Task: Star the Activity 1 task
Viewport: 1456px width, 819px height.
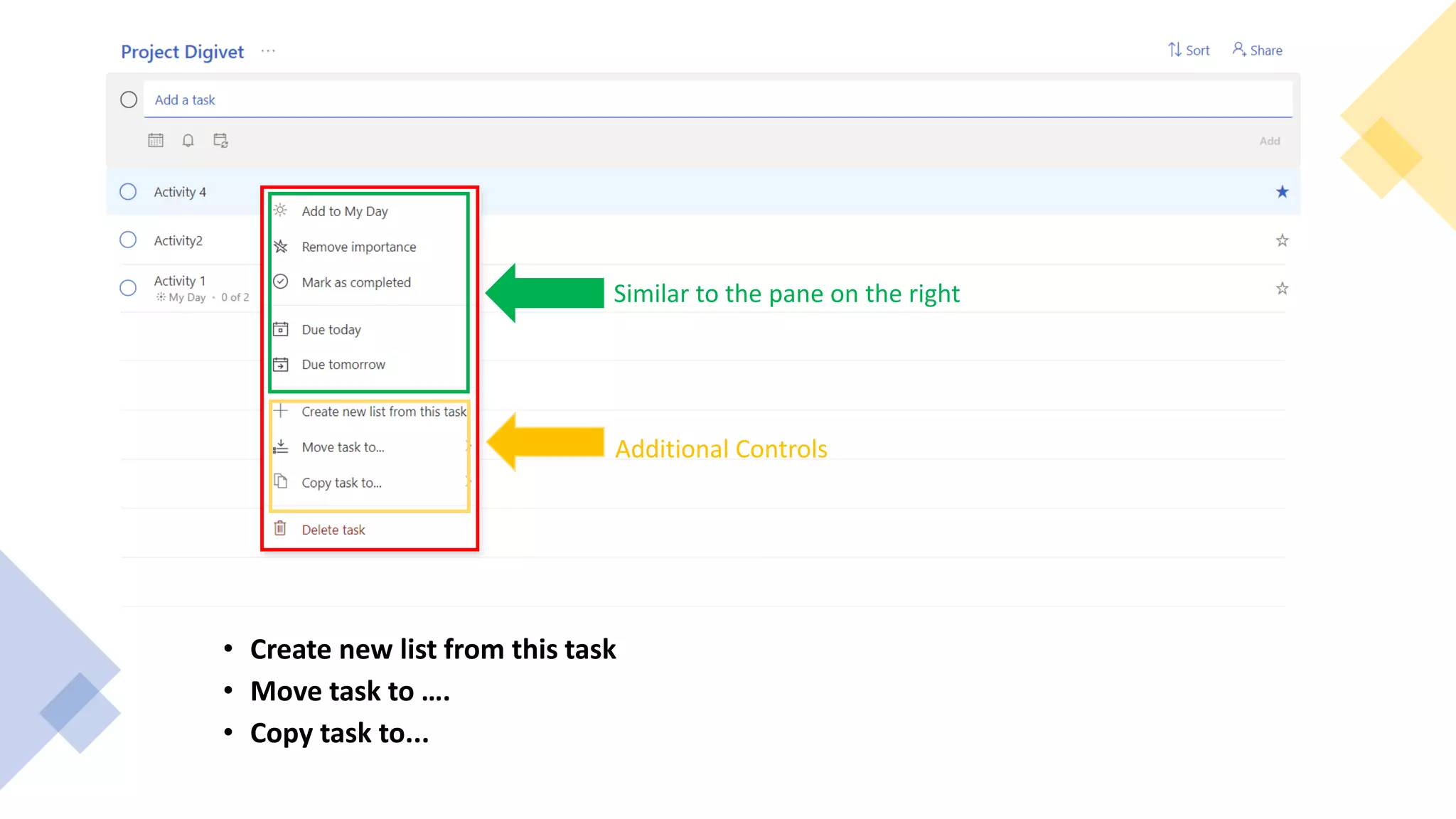Action: [x=1282, y=289]
